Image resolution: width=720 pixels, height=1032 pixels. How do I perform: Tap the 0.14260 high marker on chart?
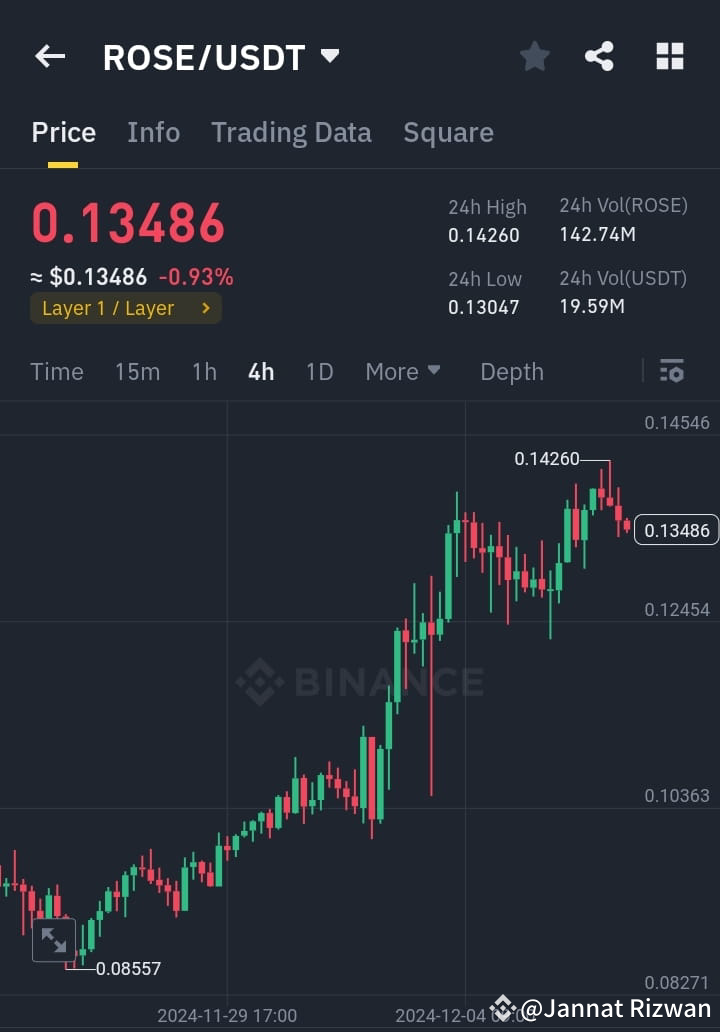coord(547,458)
